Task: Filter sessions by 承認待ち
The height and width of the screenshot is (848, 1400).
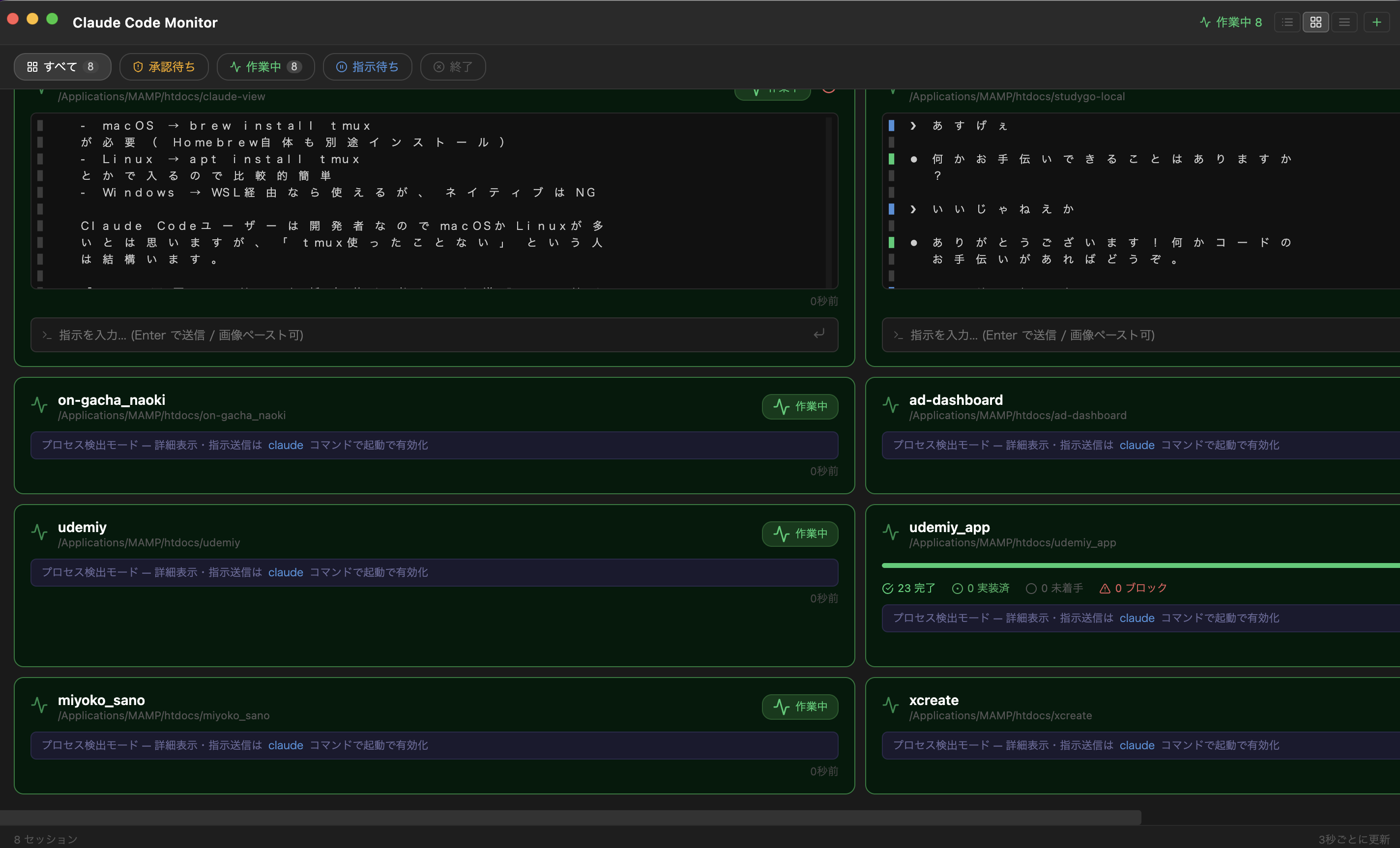Action: [164, 66]
